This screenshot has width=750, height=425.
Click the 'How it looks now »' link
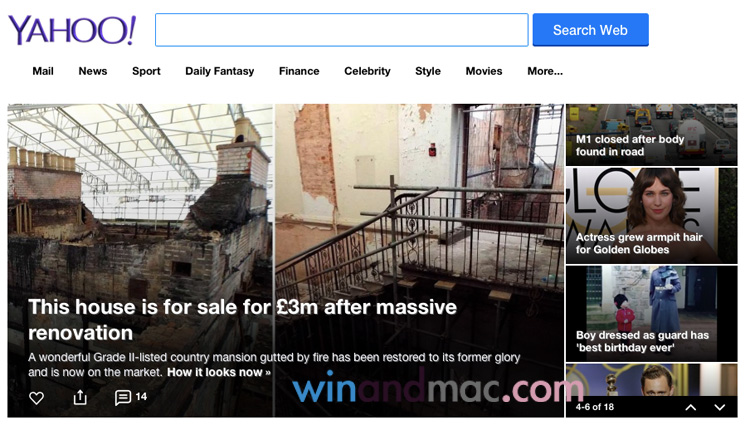coord(219,372)
